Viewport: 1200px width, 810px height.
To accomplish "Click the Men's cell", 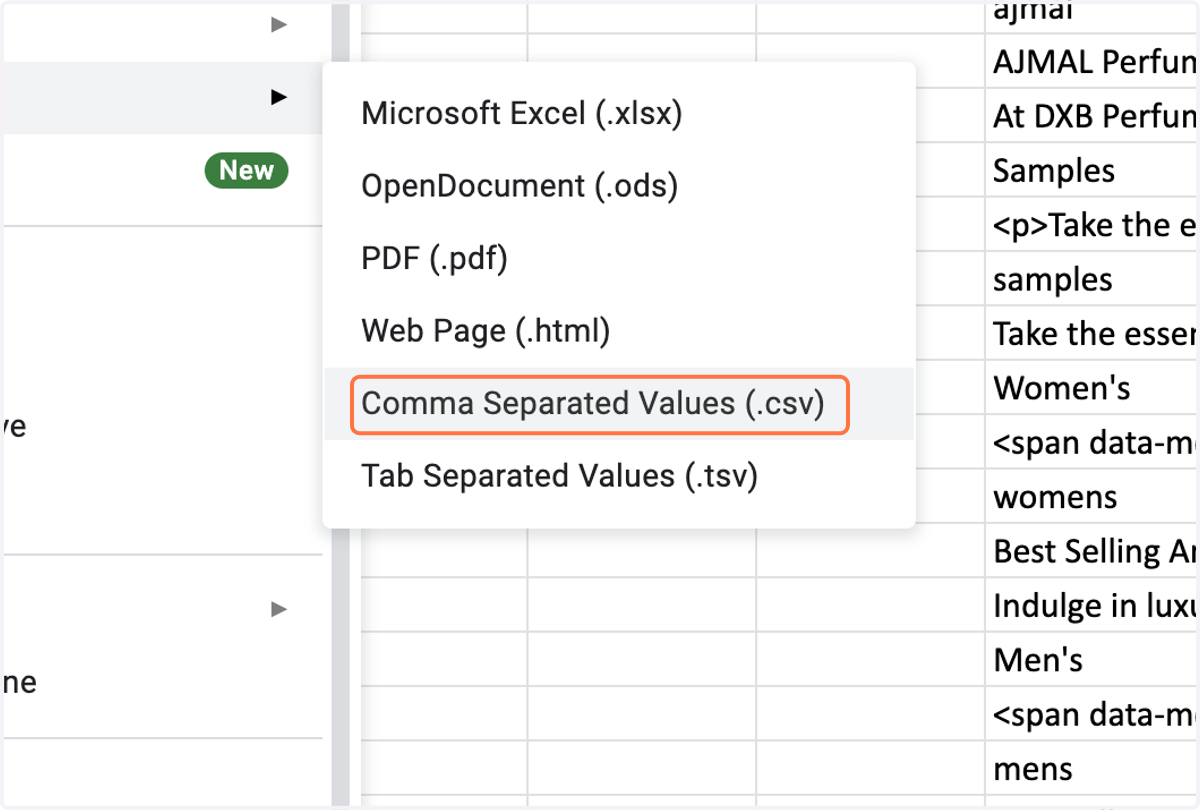I will 1092,660.
